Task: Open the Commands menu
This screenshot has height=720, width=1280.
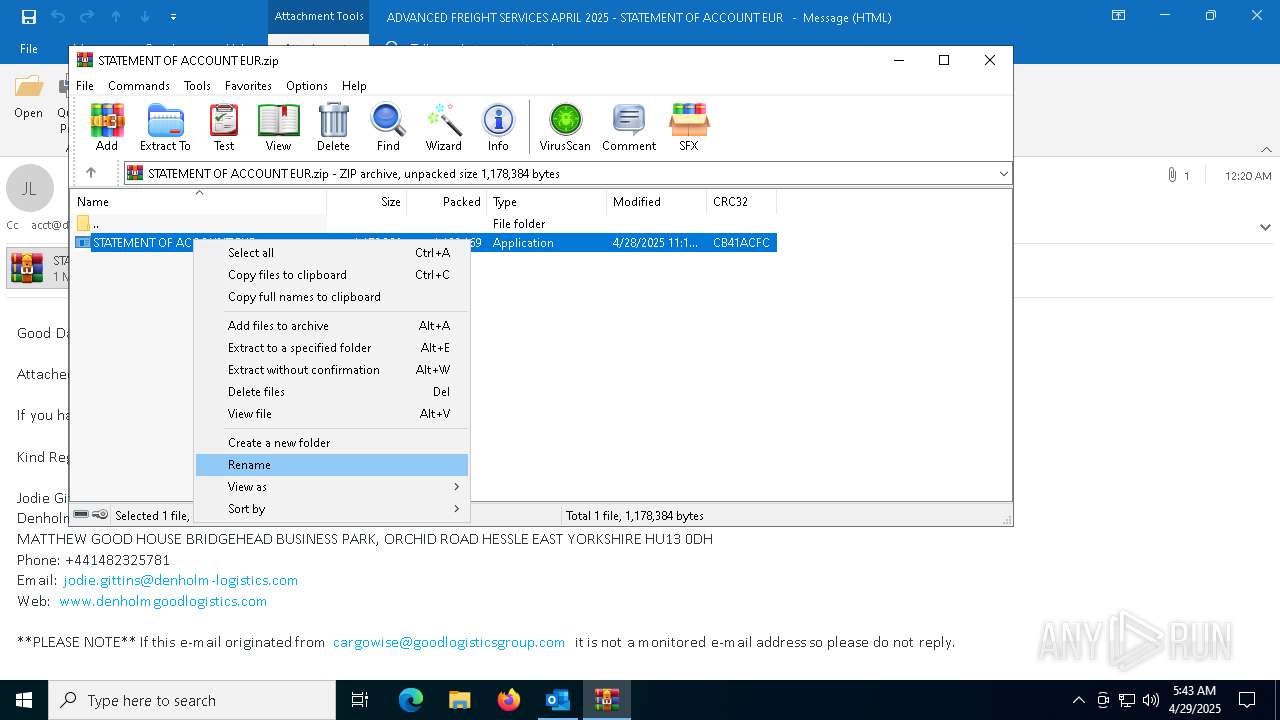Action: [x=139, y=86]
